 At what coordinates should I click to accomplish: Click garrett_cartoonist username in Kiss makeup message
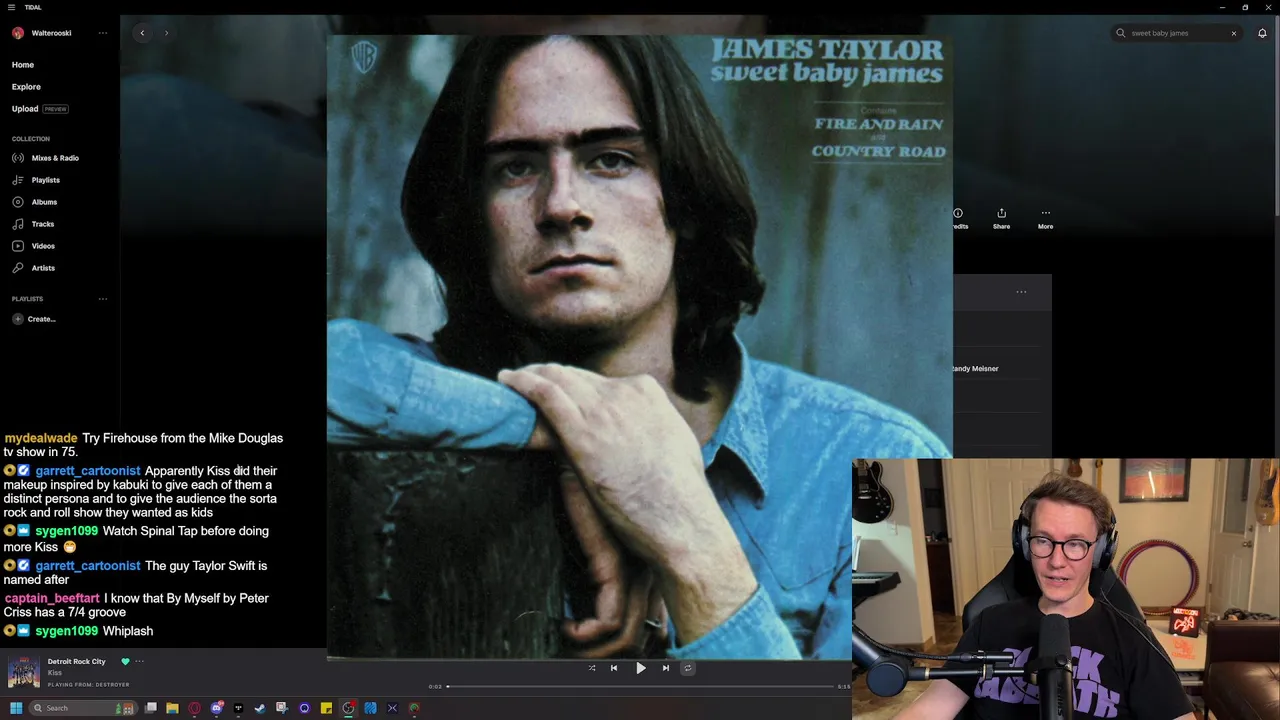click(x=88, y=471)
